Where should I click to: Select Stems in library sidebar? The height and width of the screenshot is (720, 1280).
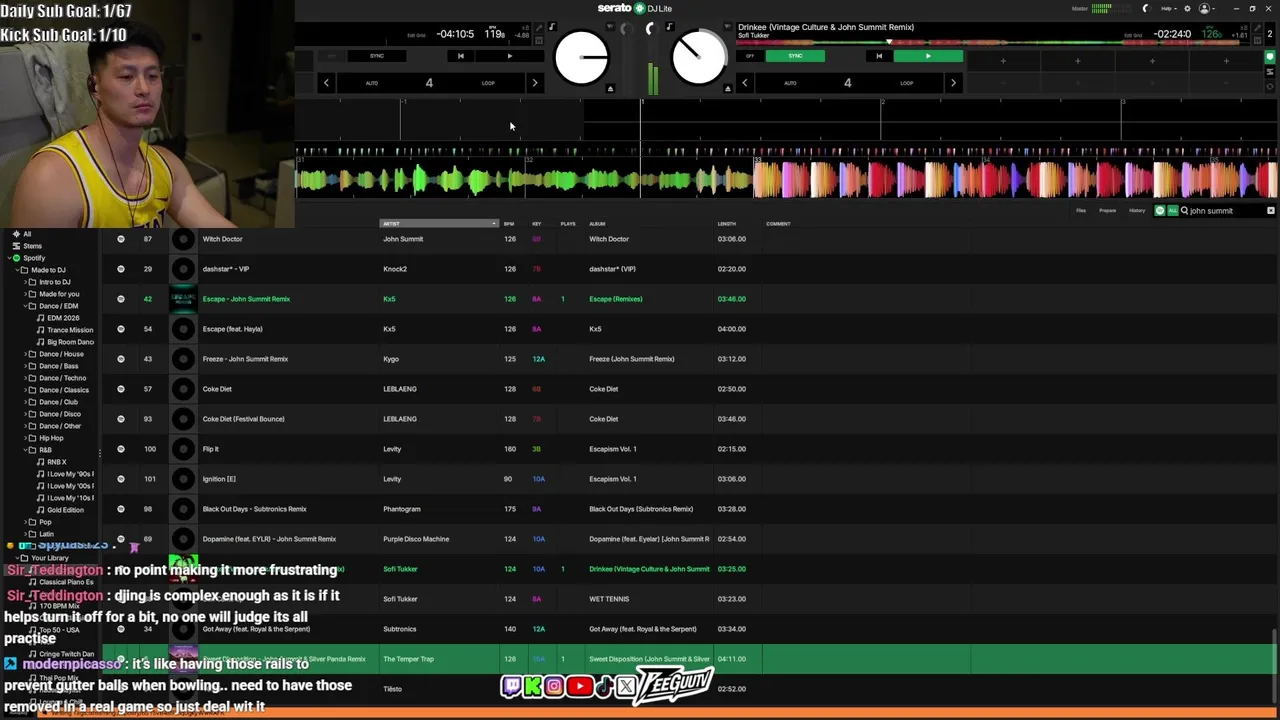[x=33, y=246]
